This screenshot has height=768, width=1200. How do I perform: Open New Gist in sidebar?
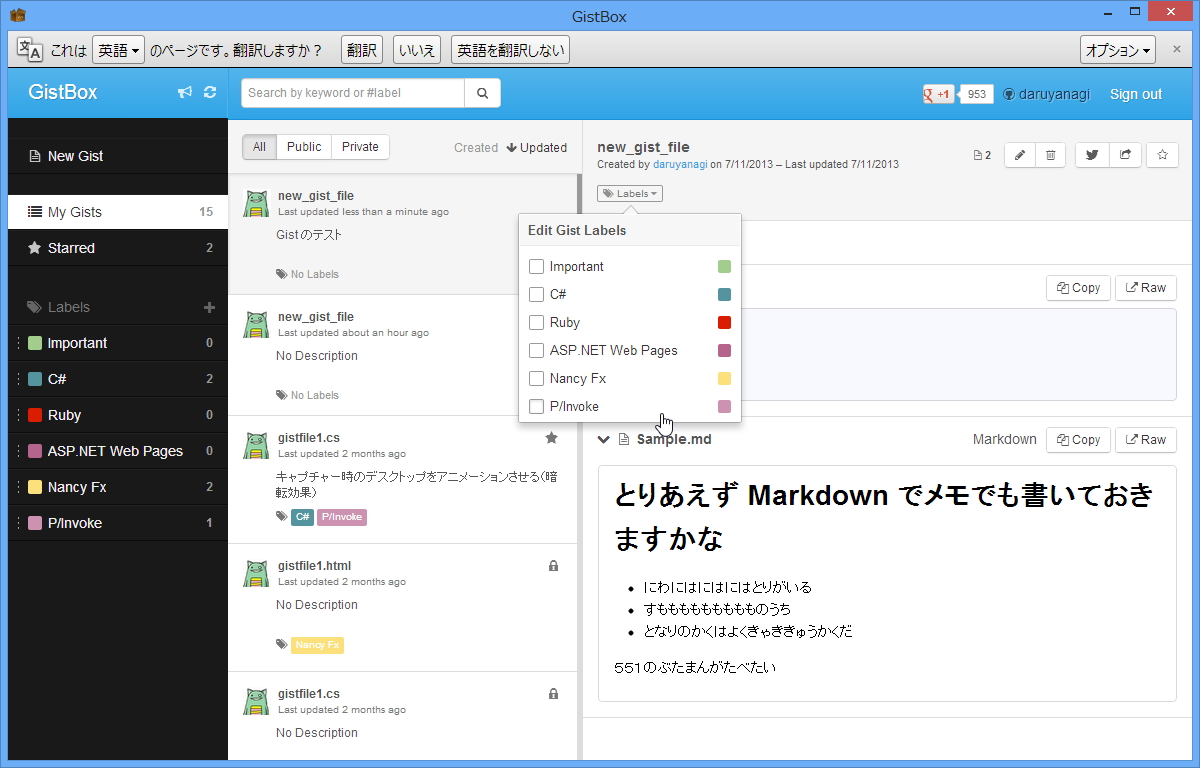pyautogui.click(x=118, y=156)
